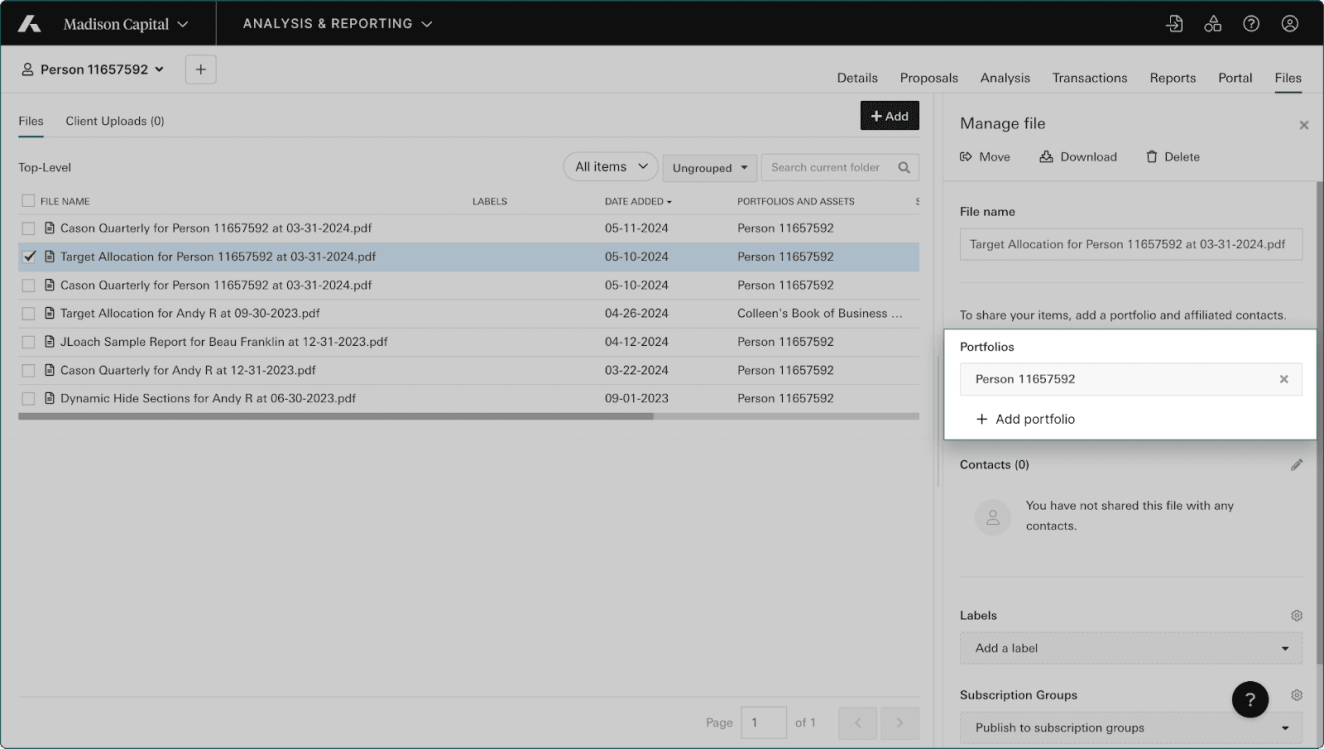Expand the All items filter dropdown
Viewport: 1324px width, 749px height.
[610, 167]
